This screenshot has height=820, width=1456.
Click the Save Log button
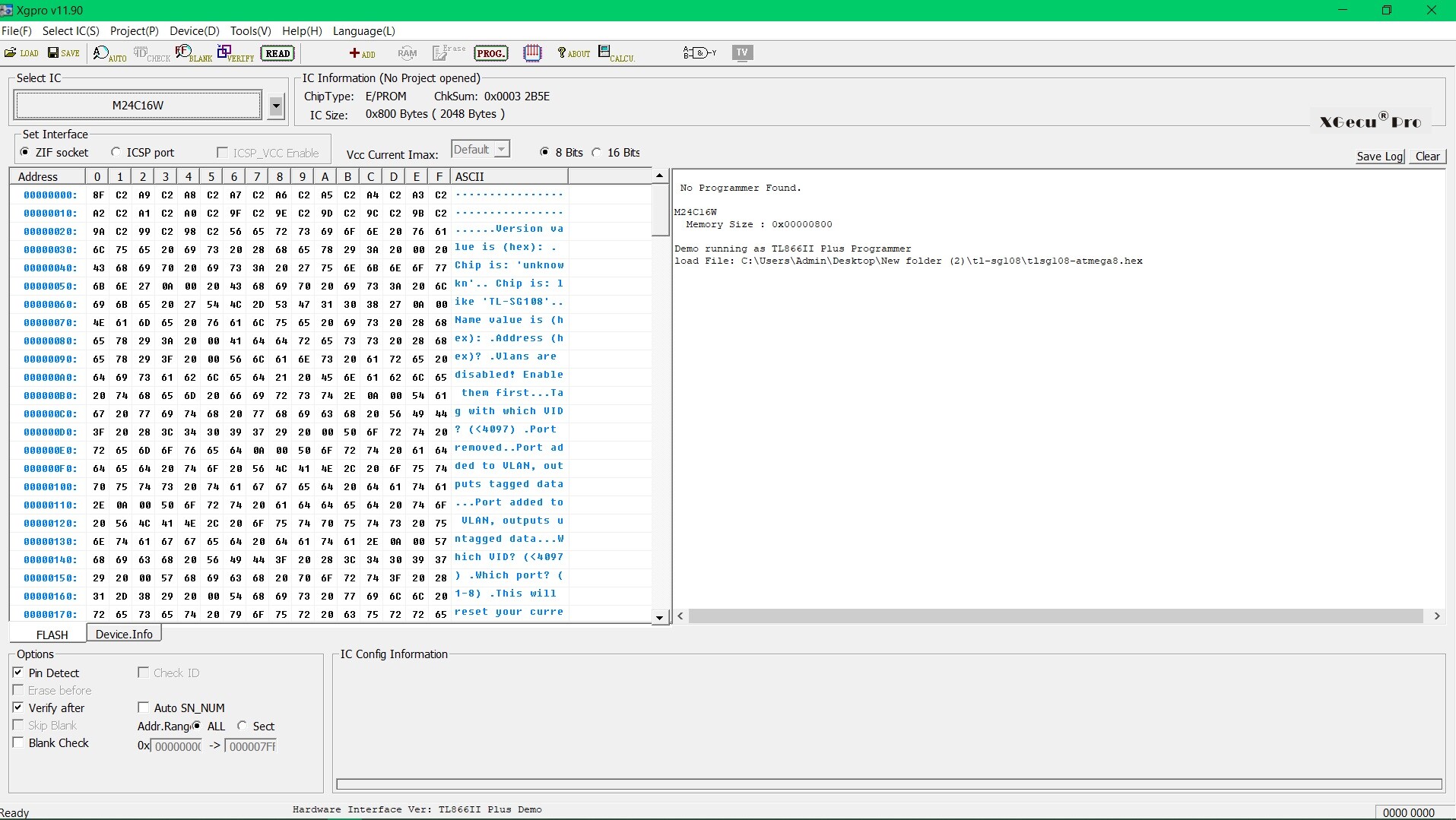coord(1380,157)
